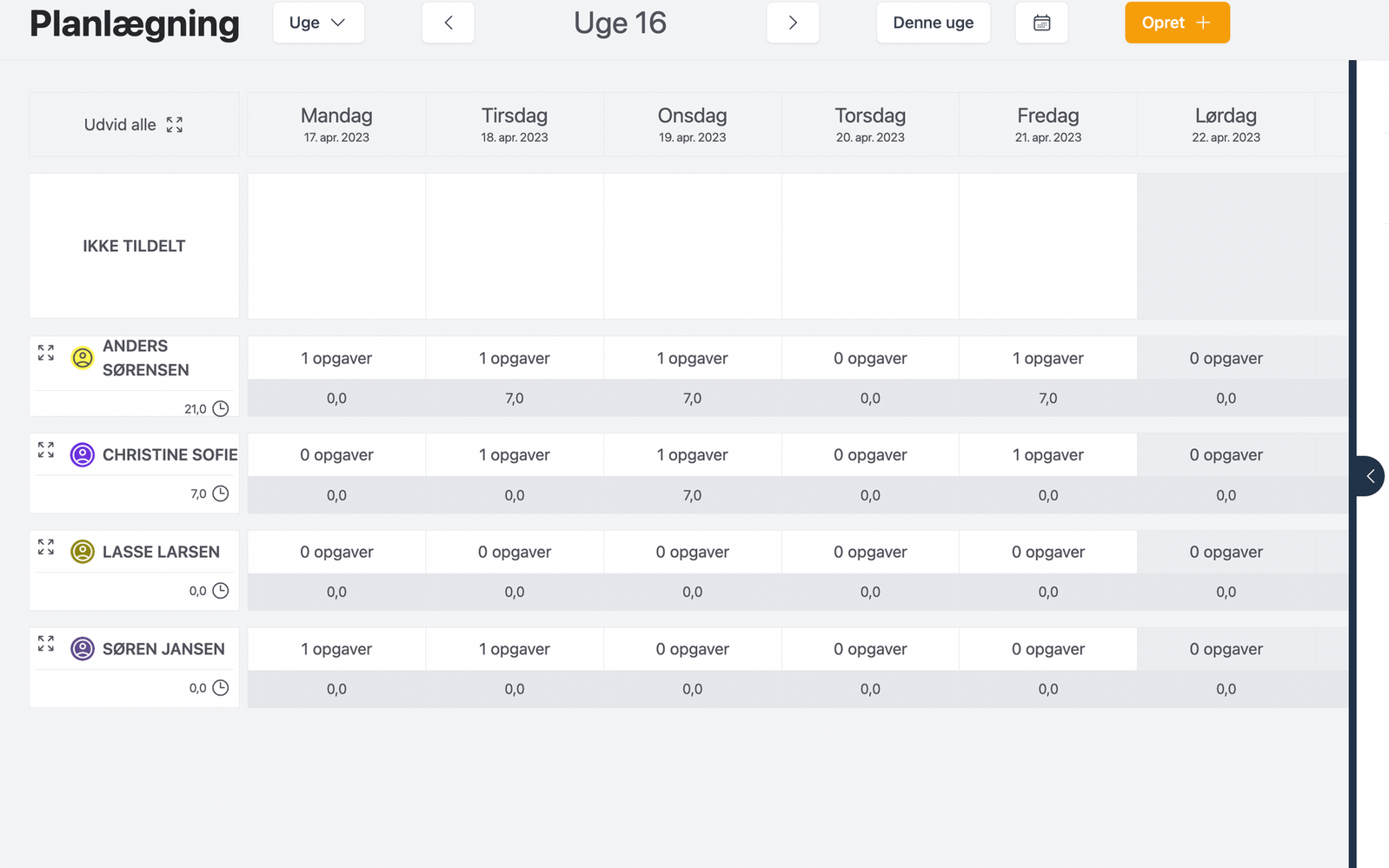Image resolution: width=1389 pixels, height=868 pixels.
Task: Click Christine Sofie's purple avatar icon
Action: tap(83, 454)
